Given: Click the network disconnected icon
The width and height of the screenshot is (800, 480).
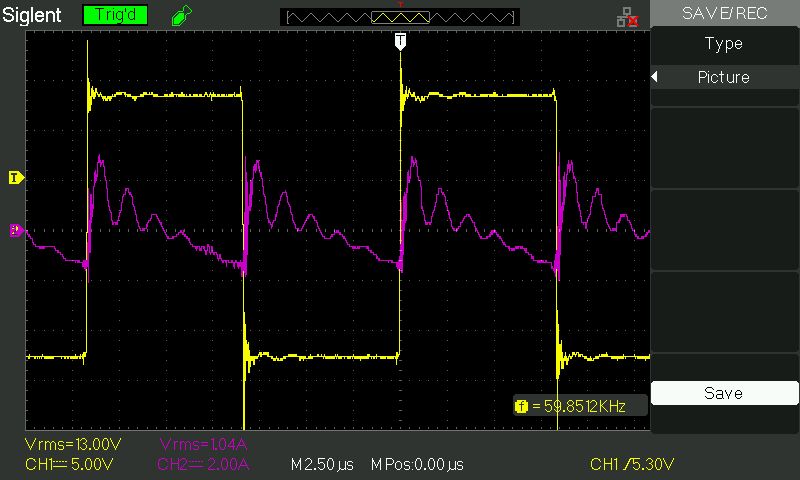Looking at the screenshot, I should click(627, 17).
